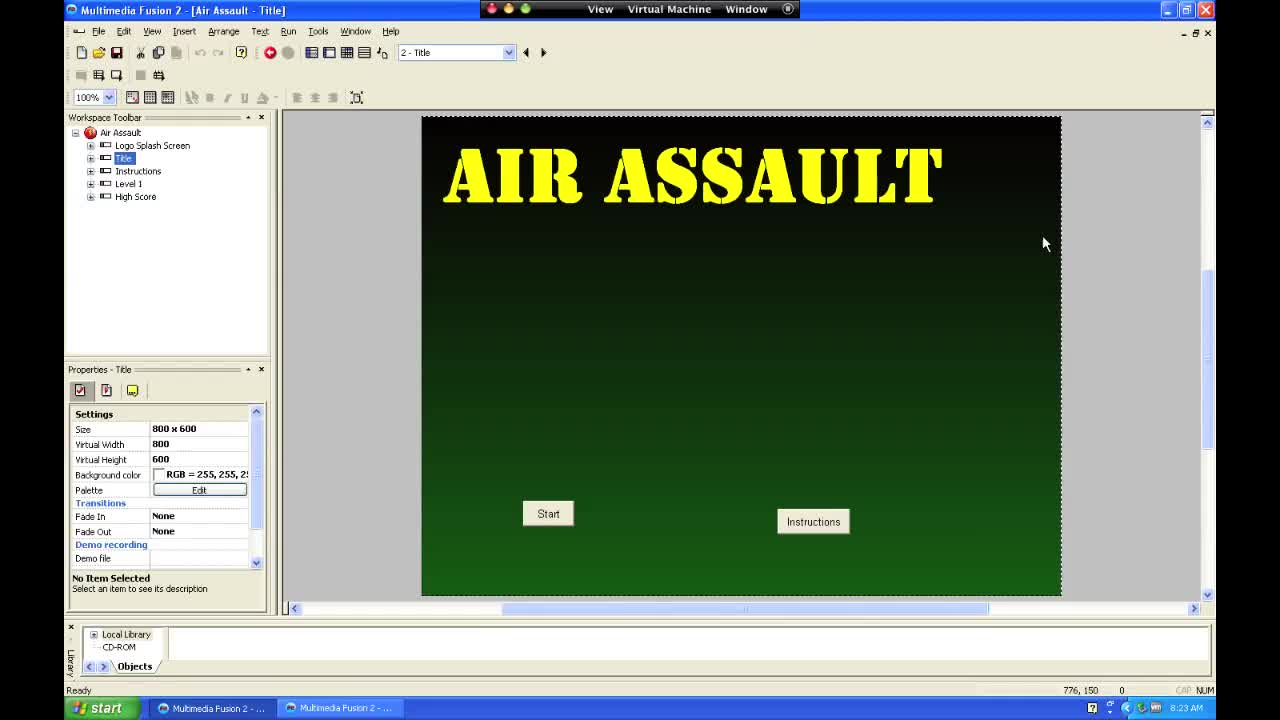Select the Logo Splash Screen tree item
This screenshot has width=1280, height=720.
coord(152,146)
